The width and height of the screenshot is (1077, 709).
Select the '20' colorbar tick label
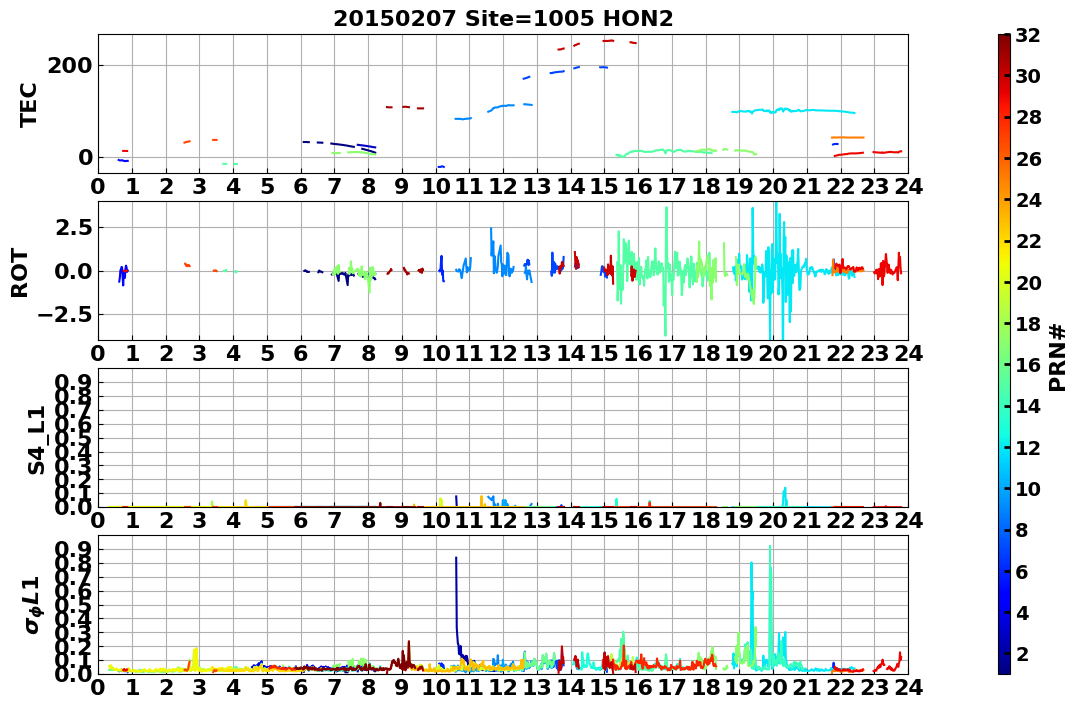1028,282
